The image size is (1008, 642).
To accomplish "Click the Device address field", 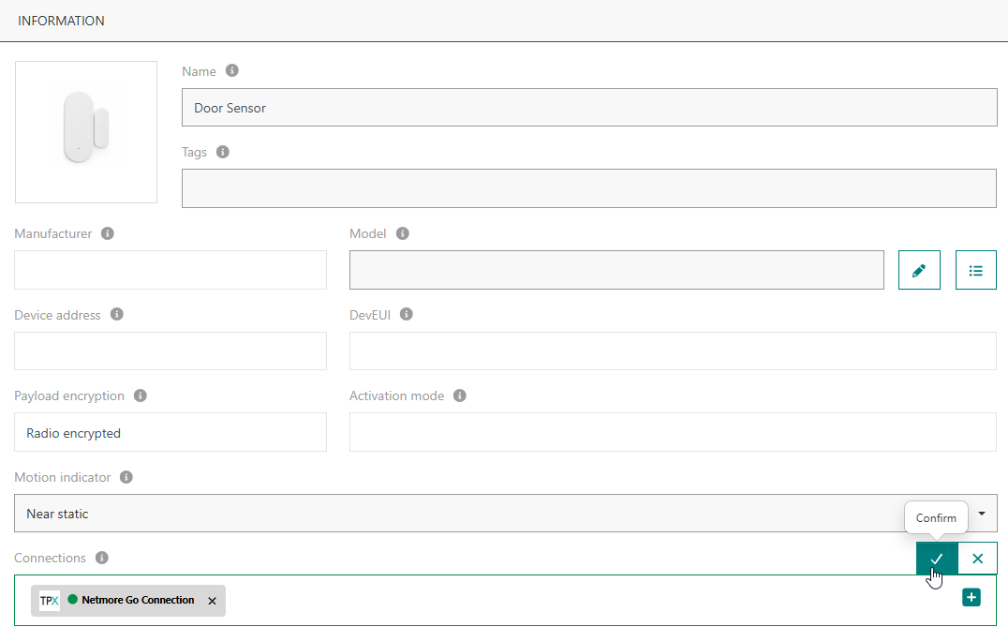I will tap(170, 351).
